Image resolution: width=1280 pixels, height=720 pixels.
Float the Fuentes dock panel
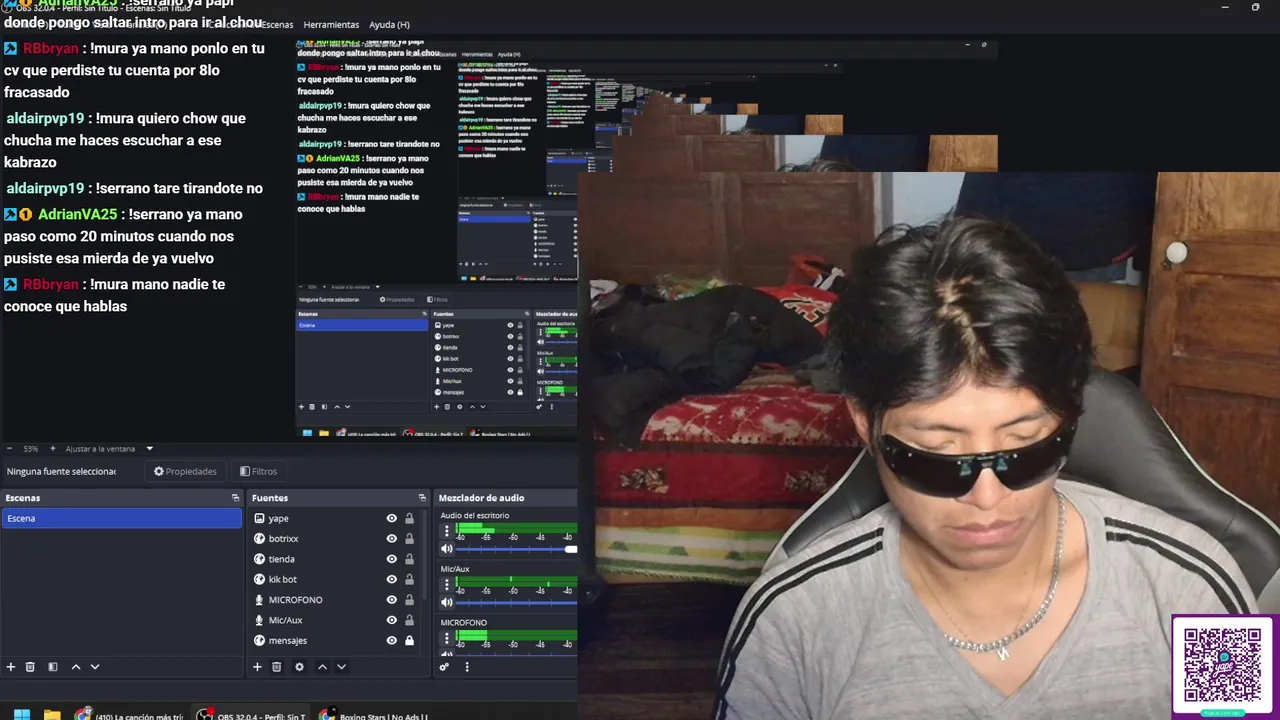coord(422,498)
